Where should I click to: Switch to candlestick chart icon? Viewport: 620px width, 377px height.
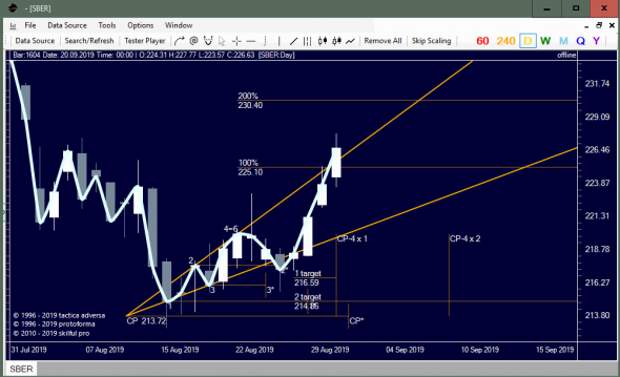tap(322, 41)
